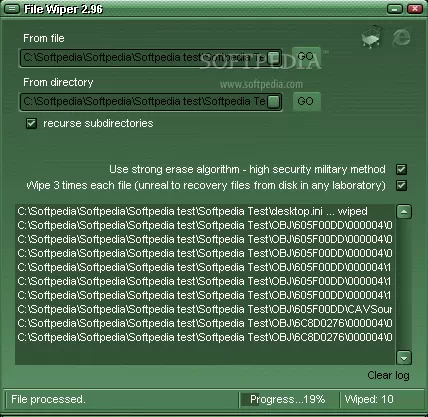Toggle Wipe 3 times each file checkbox

401,185
